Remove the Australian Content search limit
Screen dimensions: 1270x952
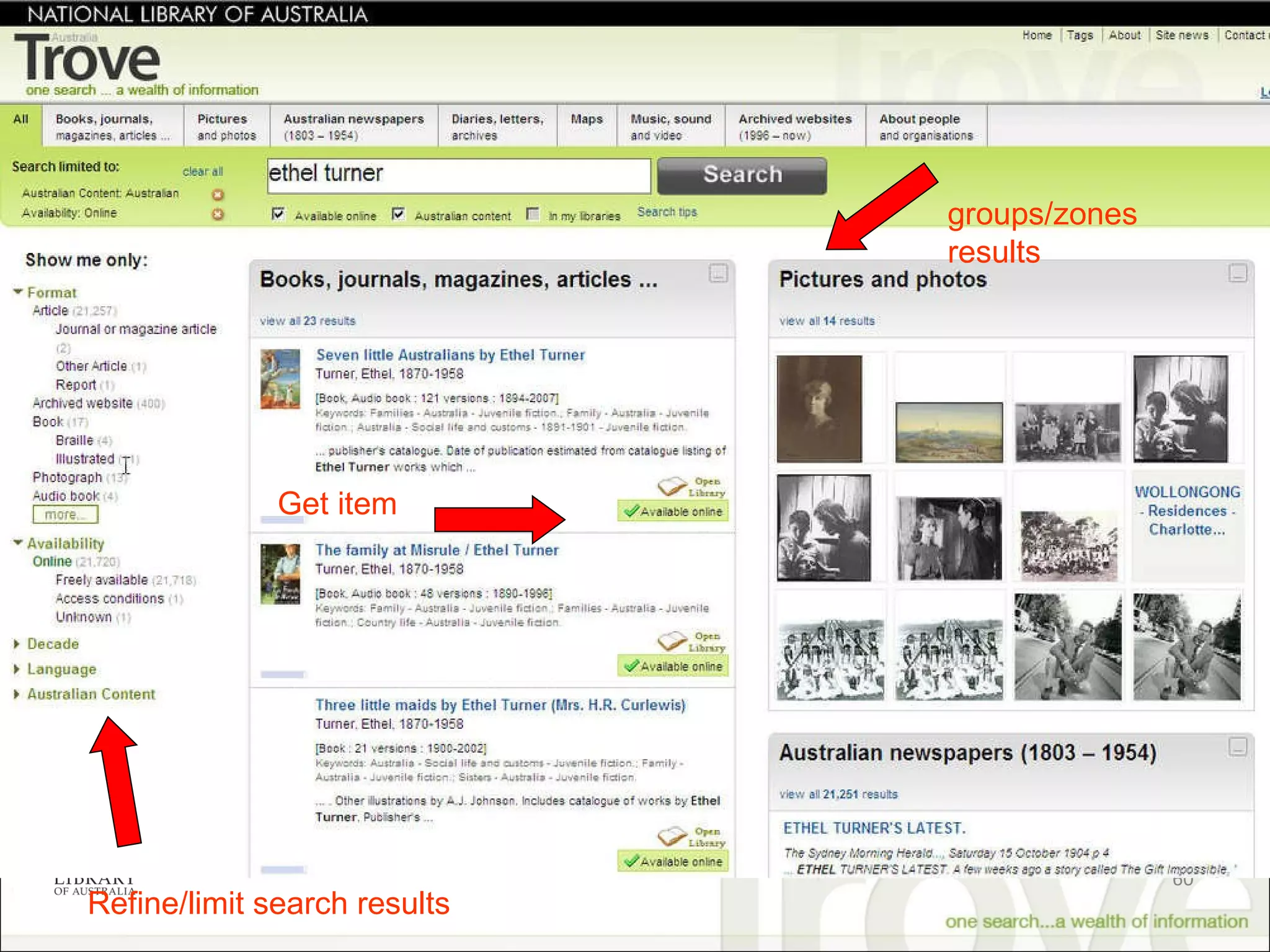pos(218,195)
